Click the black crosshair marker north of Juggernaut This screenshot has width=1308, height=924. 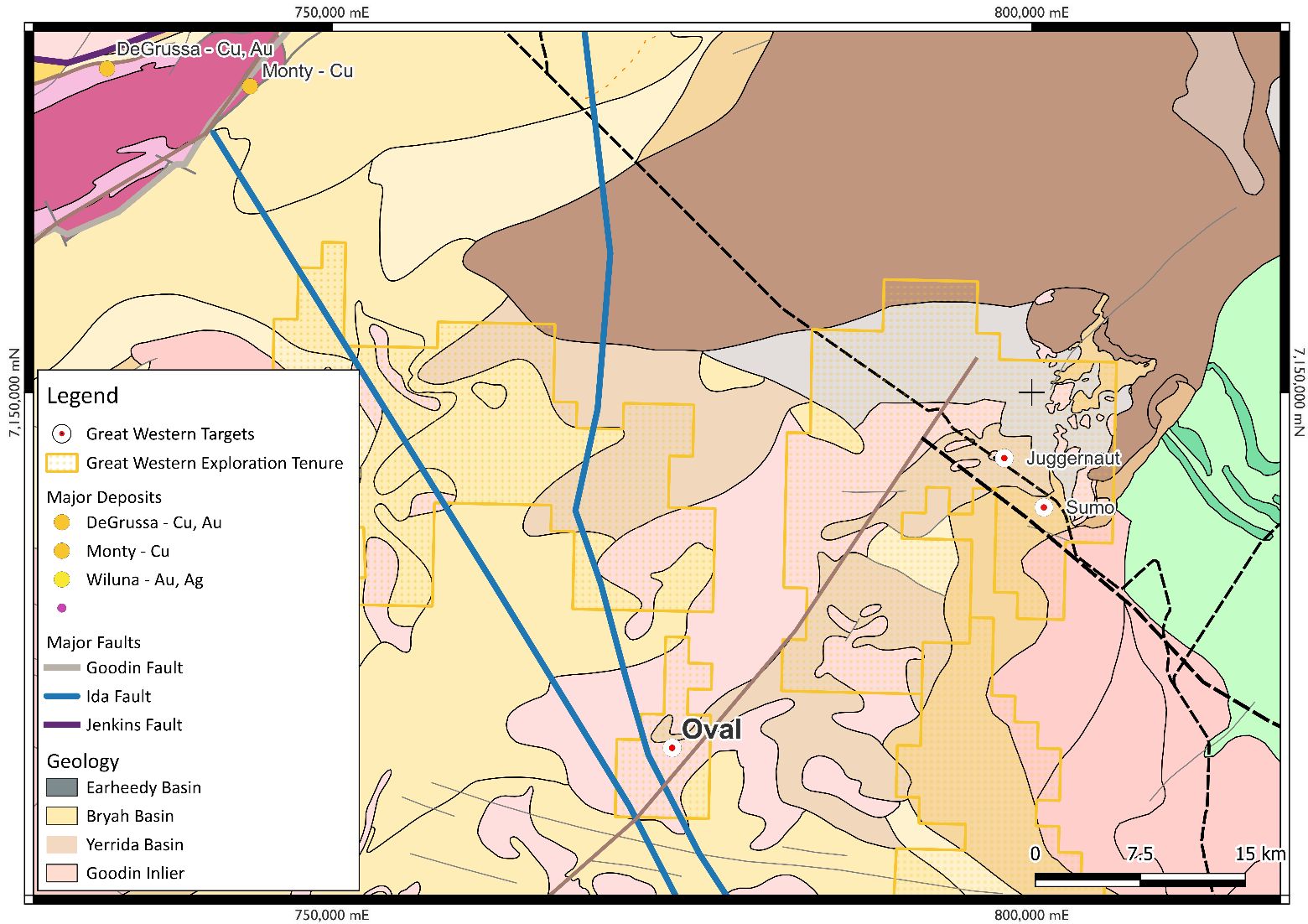click(x=1031, y=392)
